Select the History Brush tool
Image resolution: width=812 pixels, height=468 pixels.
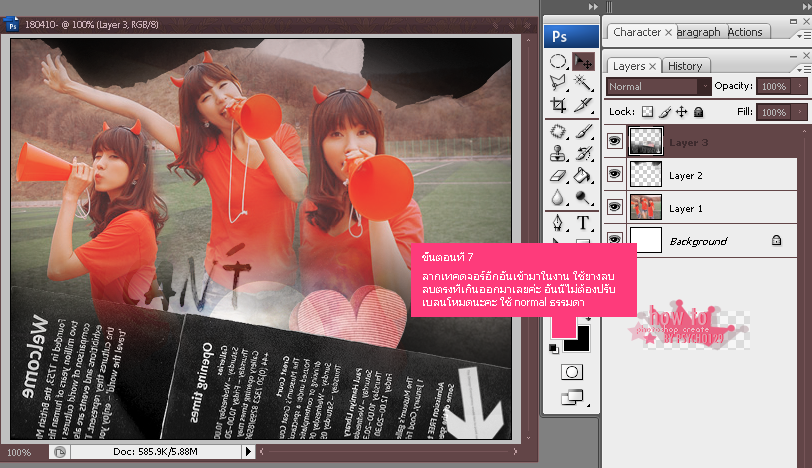[584, 153]
